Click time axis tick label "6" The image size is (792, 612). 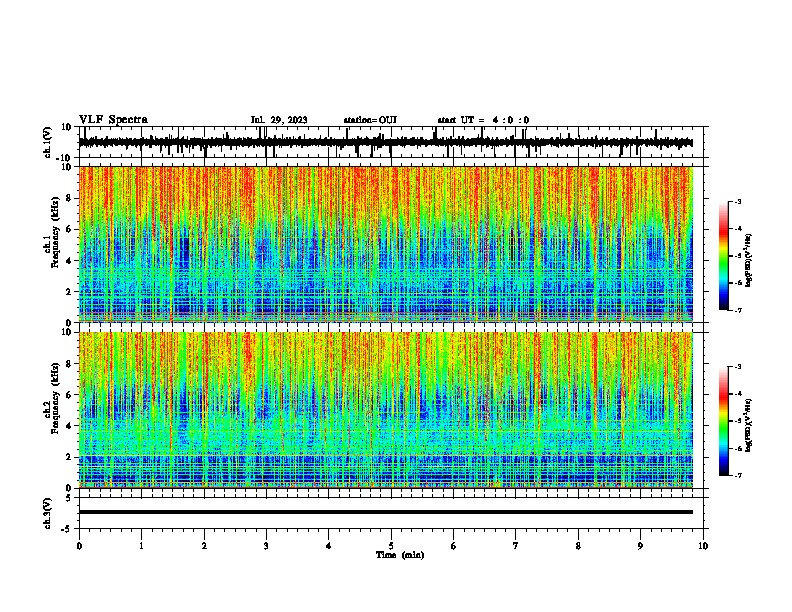tap(454, 546)
